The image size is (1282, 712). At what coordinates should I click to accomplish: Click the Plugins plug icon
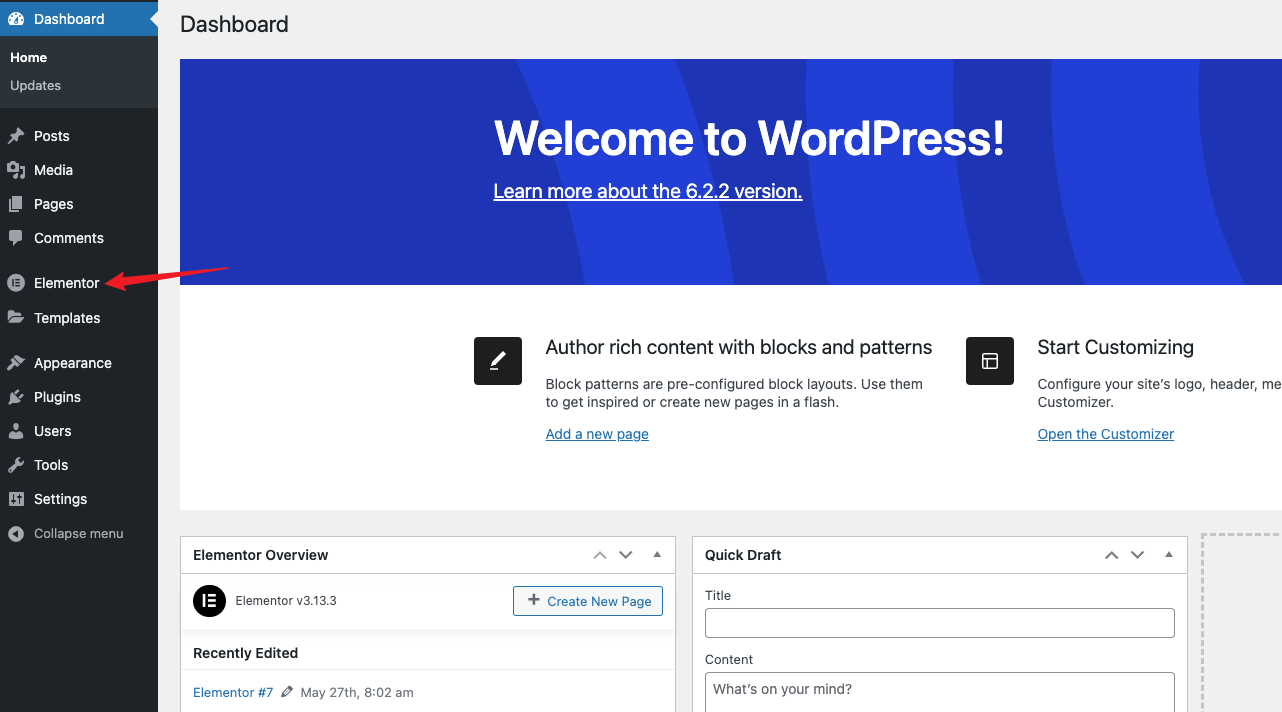coord(16,397)
